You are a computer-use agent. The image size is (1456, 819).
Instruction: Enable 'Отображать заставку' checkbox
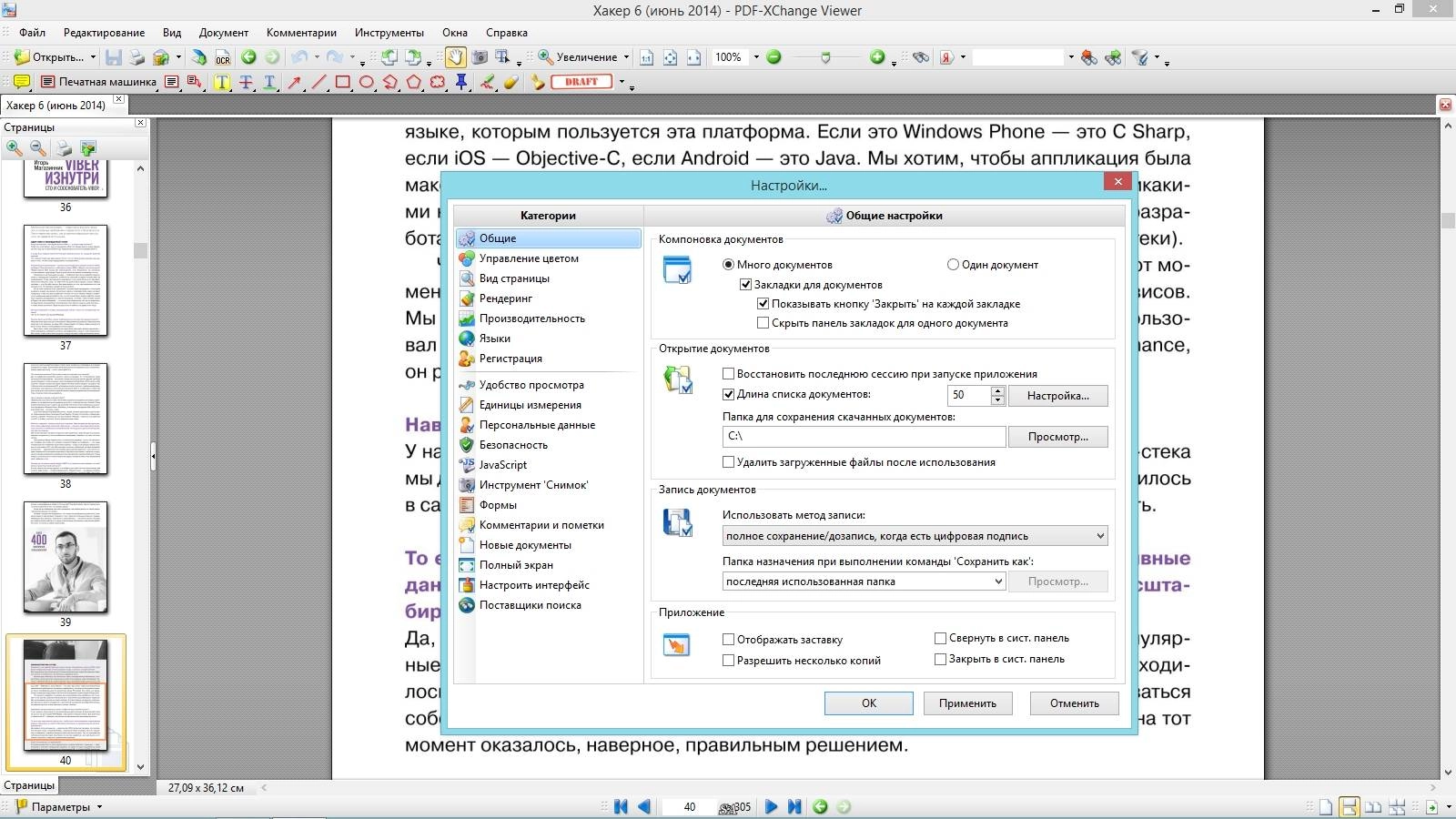point(728,640)
